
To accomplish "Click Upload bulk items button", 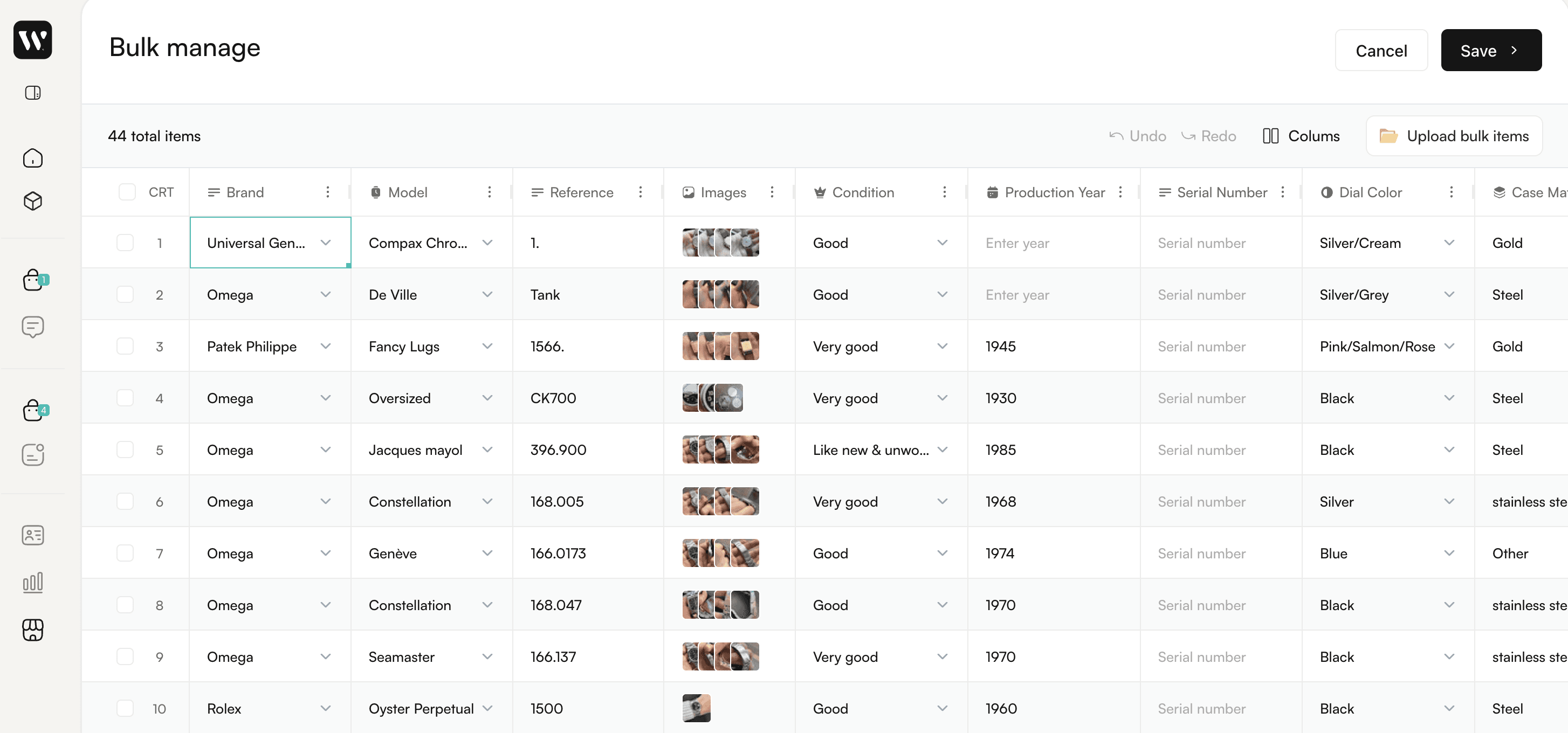I will click(x=1454, y=136).
